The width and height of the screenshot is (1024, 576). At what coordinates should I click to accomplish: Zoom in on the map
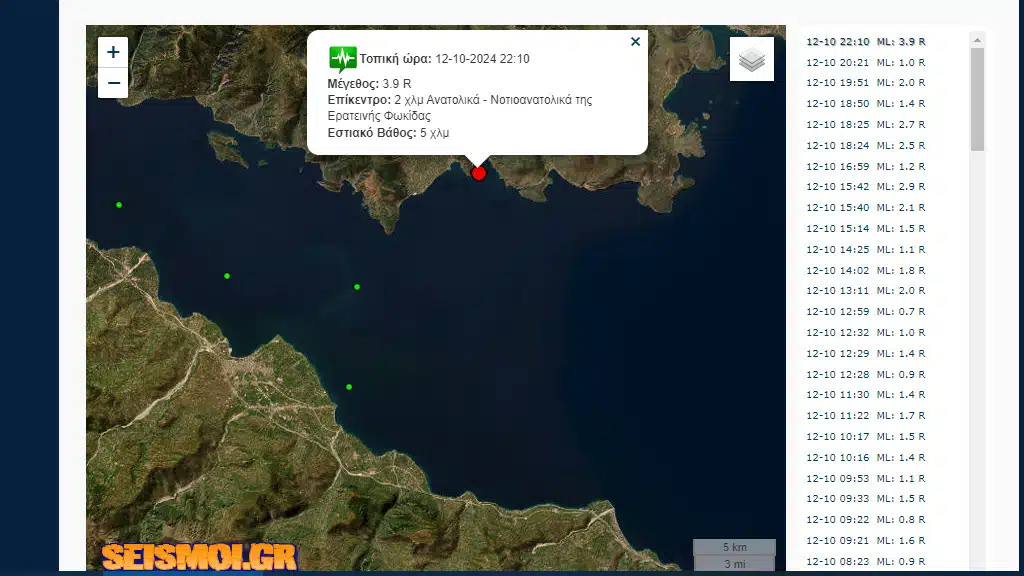pos(113,53)
